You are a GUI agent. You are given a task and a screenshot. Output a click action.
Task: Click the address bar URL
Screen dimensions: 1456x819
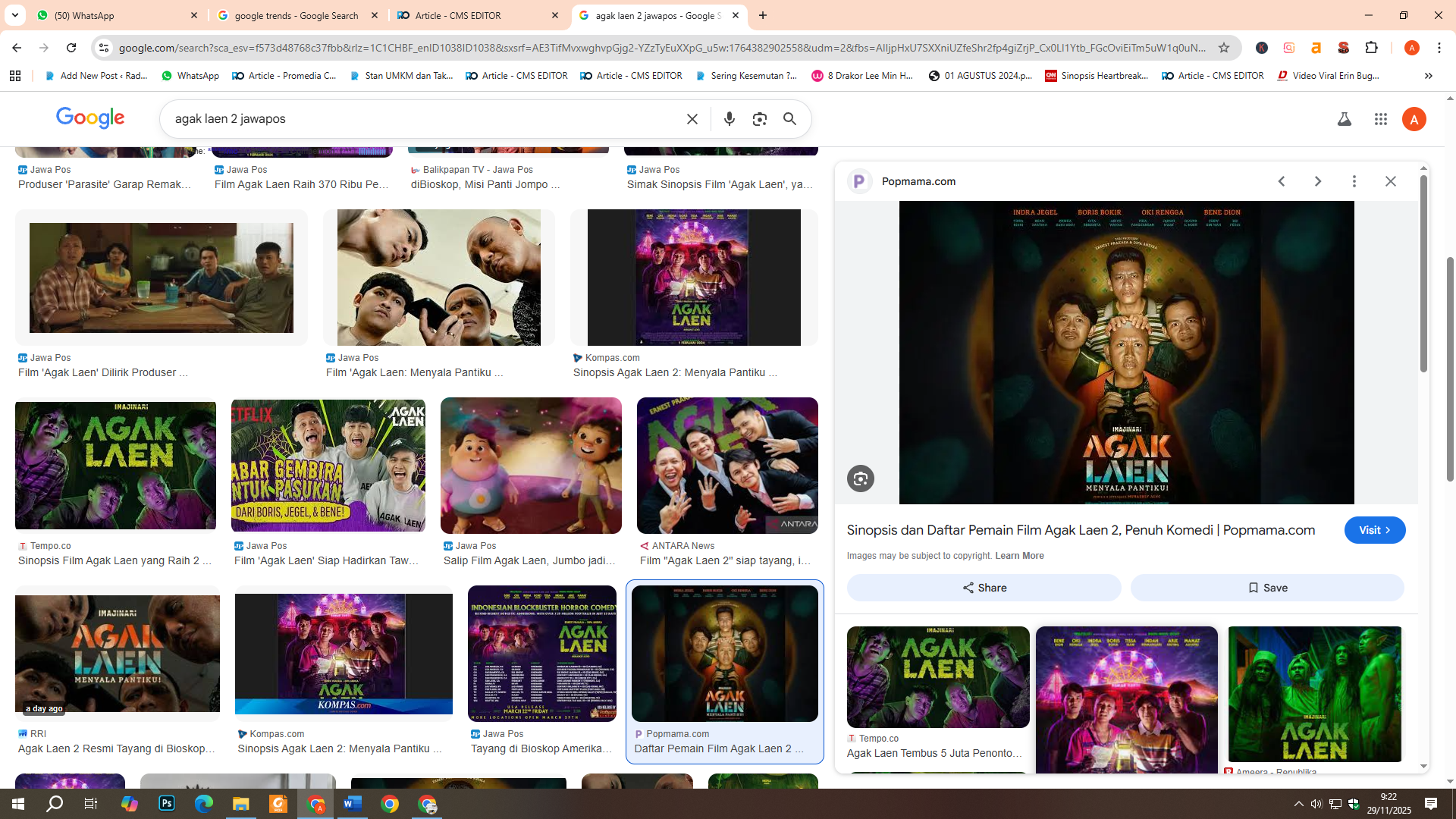[662, 48]
